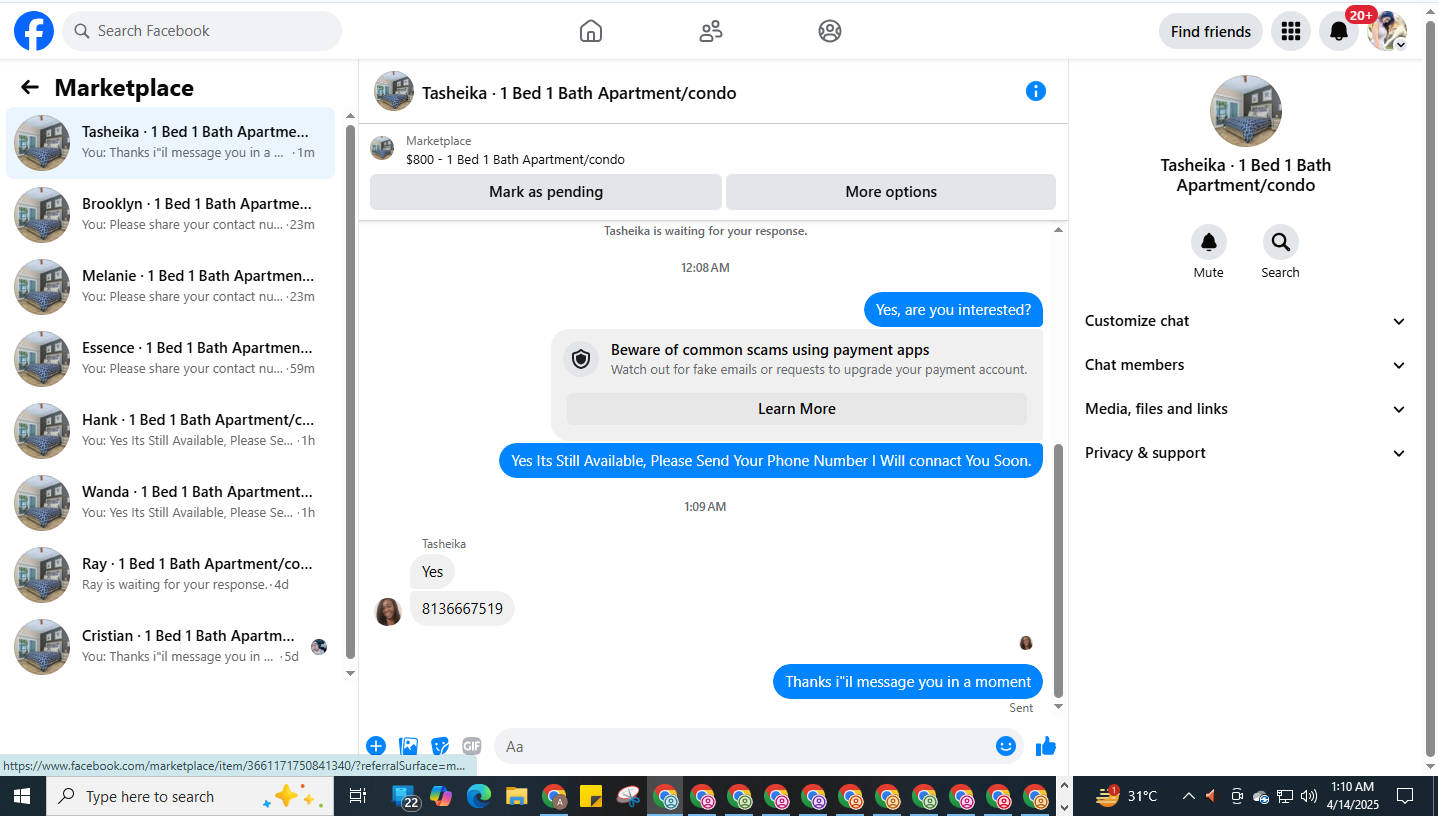Choose a GIF from the composer
The height and width of the screenshot is (816, 1438).
click(472, 746)
